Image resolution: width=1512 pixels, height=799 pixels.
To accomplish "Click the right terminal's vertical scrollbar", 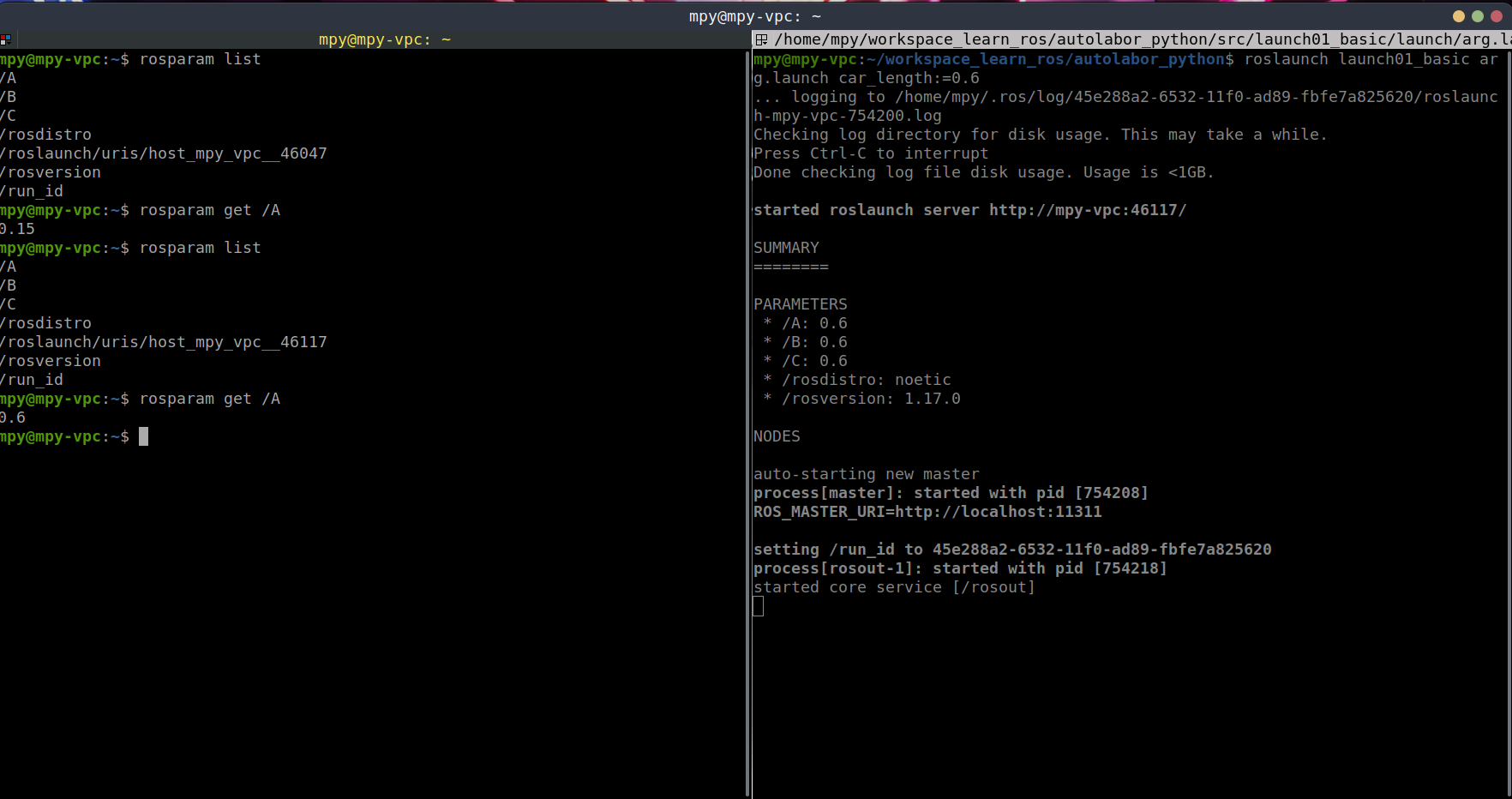I will click(x=1508, y=420).
